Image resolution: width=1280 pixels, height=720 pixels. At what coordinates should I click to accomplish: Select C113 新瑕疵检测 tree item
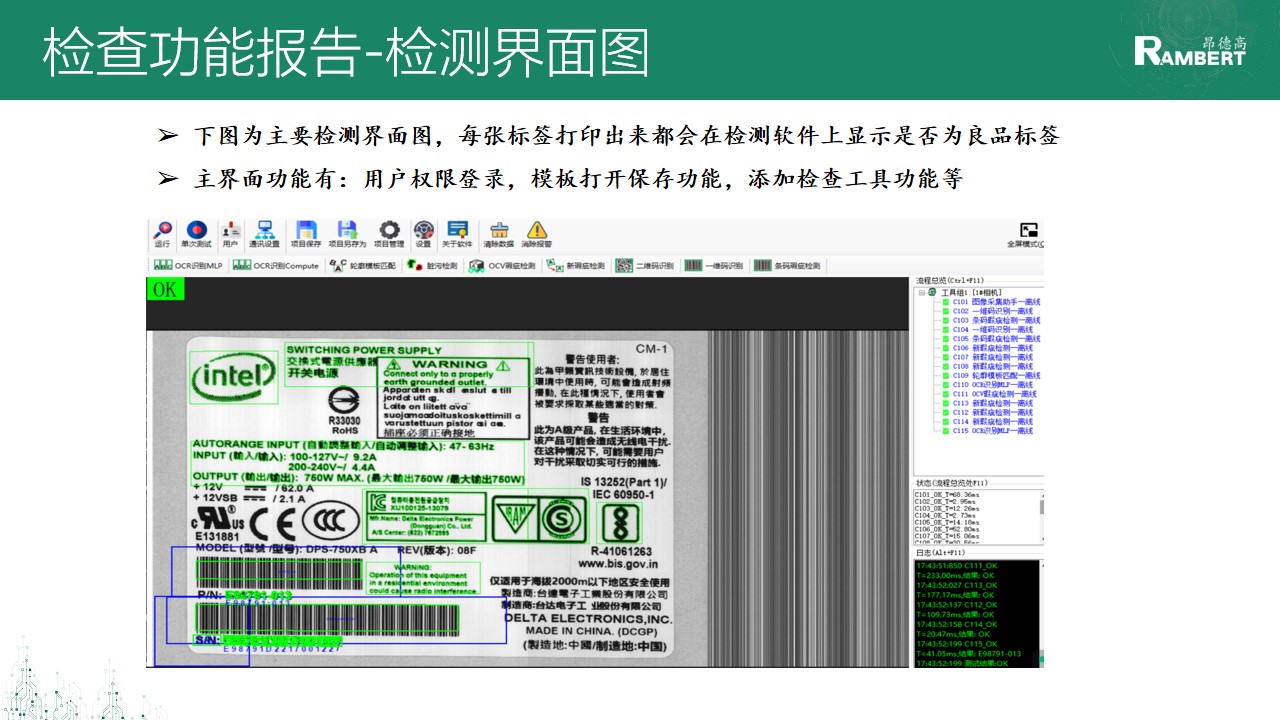(992, 403)
